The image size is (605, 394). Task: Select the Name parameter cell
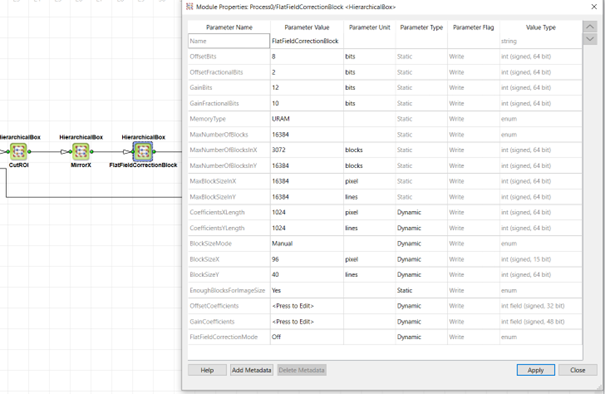click(229, 41)
